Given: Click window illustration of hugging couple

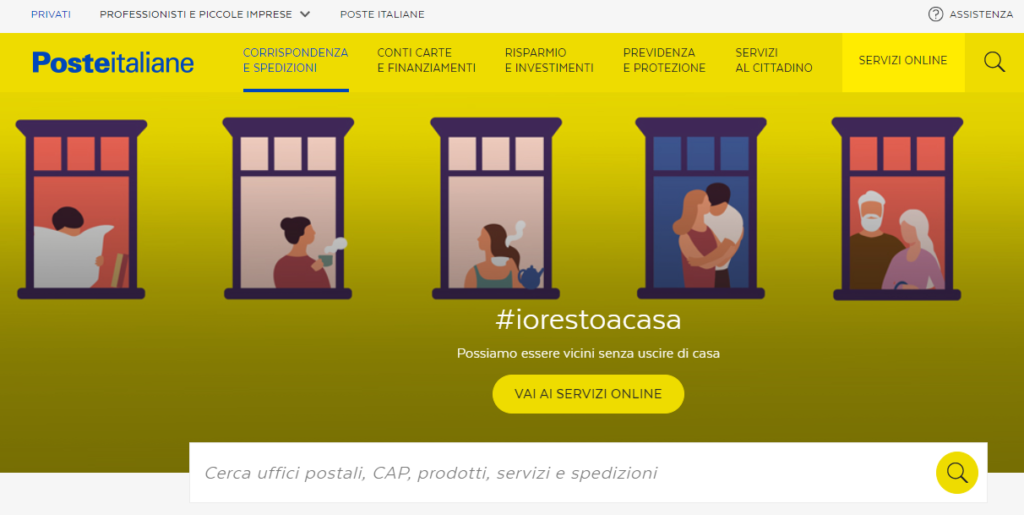Looking at the screenshot, I should 701,208.
